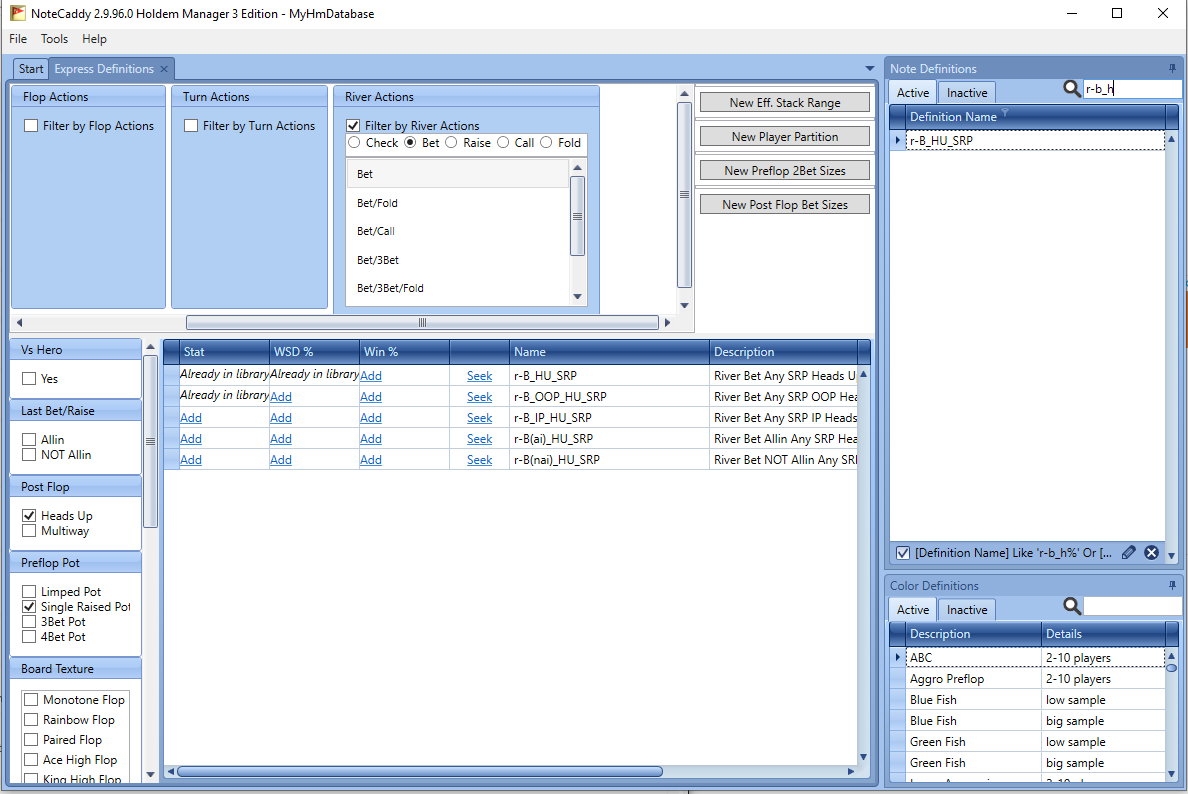Click the New Post Flop Bet Sizes button
The height and width of the screenshot is (794, 1188).
click(x=785, y=205)
